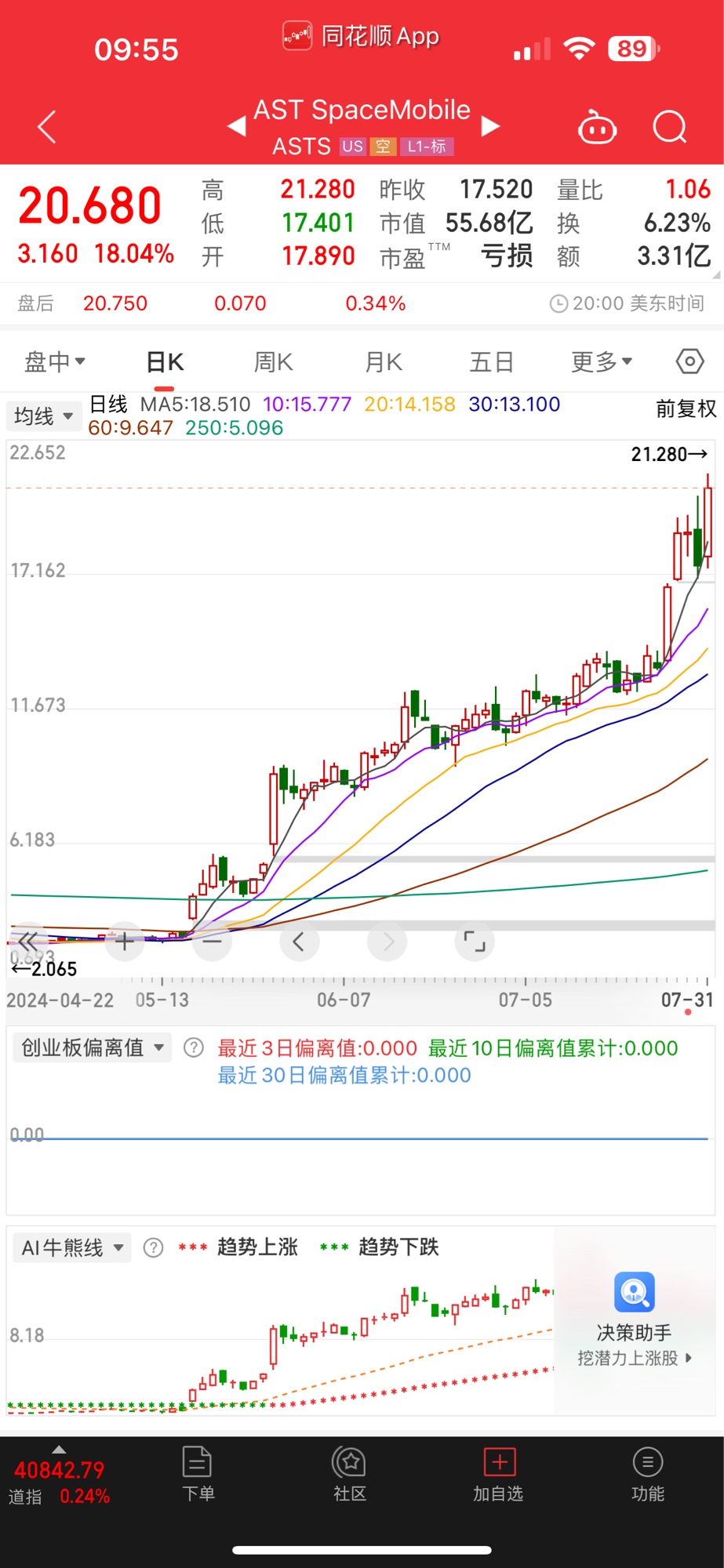
Task: Tap the 额 value 3.31亿
Action: (x=674, y=256)
